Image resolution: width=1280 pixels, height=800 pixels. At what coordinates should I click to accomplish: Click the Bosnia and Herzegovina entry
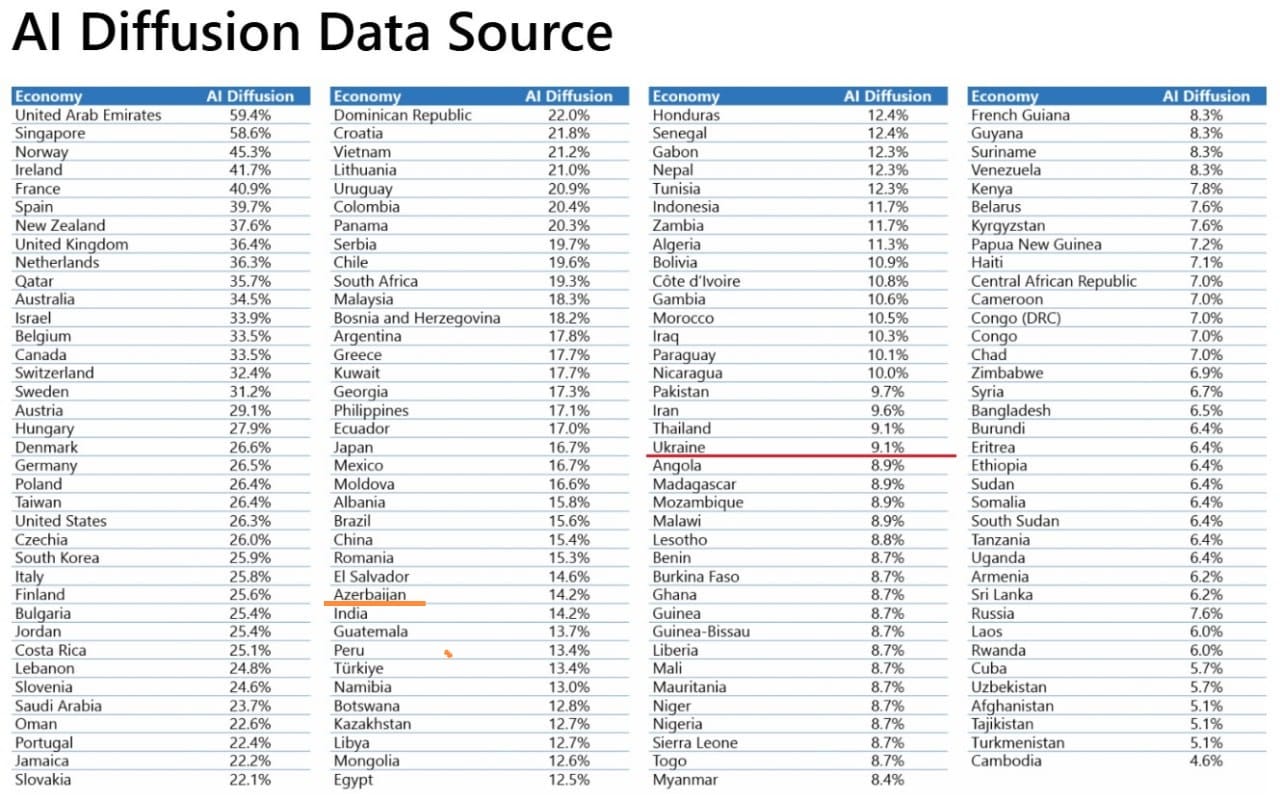(417, 318)
